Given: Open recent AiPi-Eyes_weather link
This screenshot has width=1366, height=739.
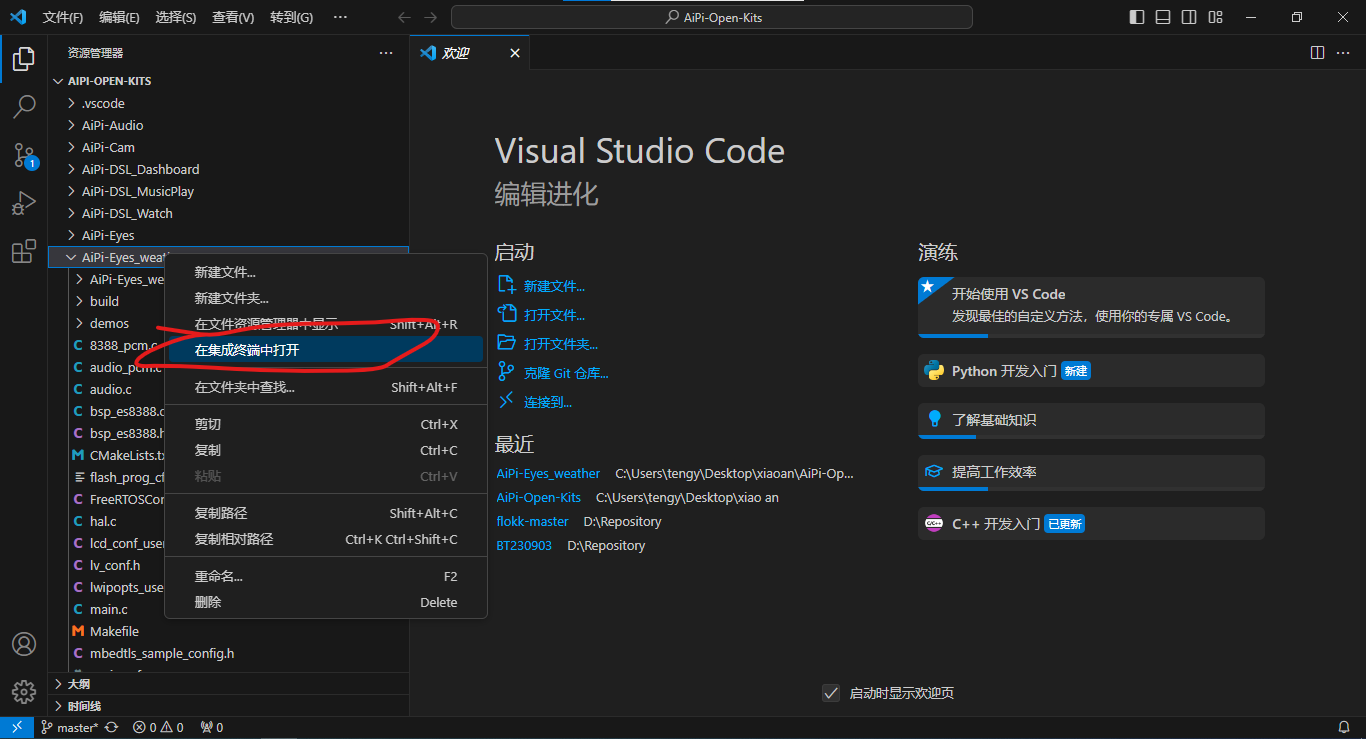Looking at the screenshot, I should (x=548, y=473).
